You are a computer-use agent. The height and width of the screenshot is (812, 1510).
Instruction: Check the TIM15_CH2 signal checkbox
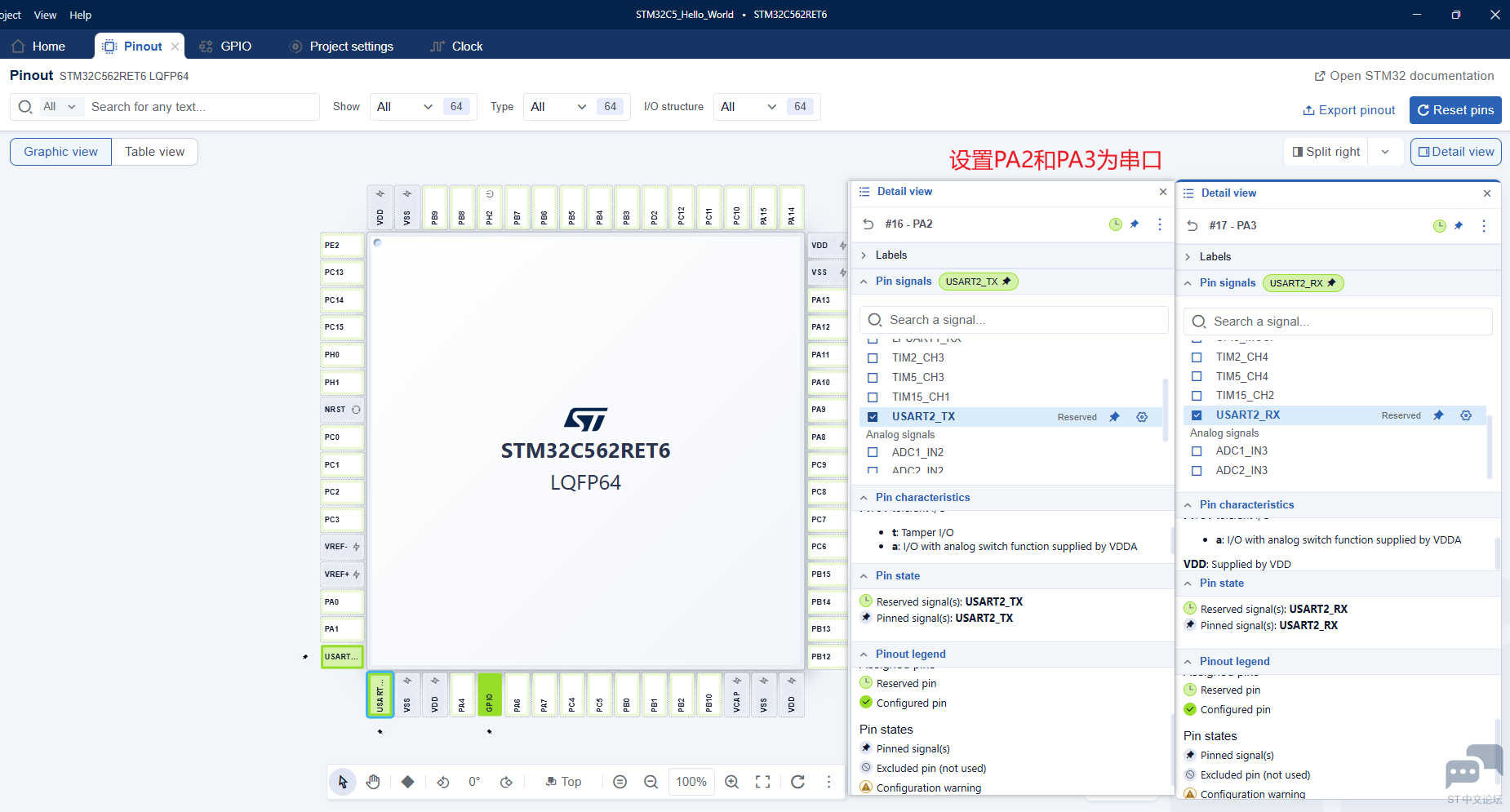1197,395
